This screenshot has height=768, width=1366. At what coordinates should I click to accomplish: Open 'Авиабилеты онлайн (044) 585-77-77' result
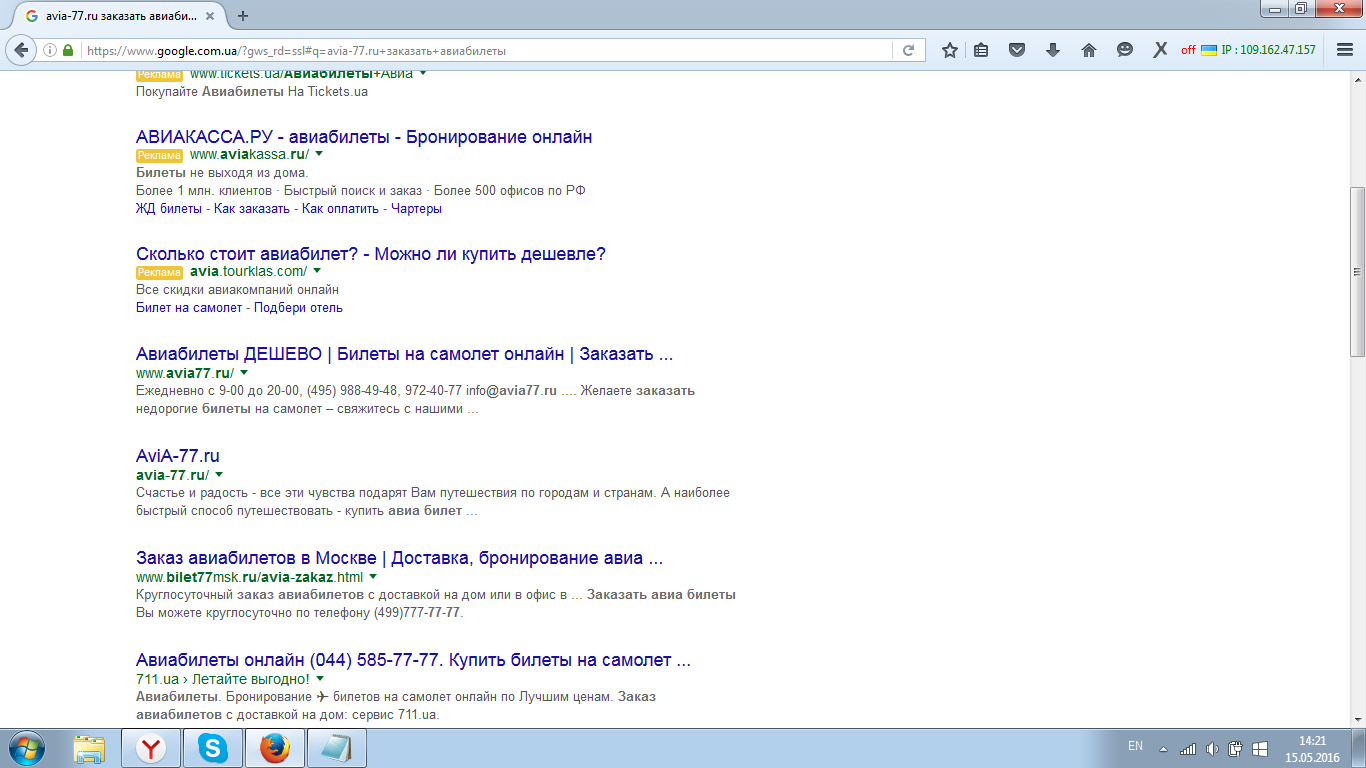pyautogui.click(x=413, y=660)
